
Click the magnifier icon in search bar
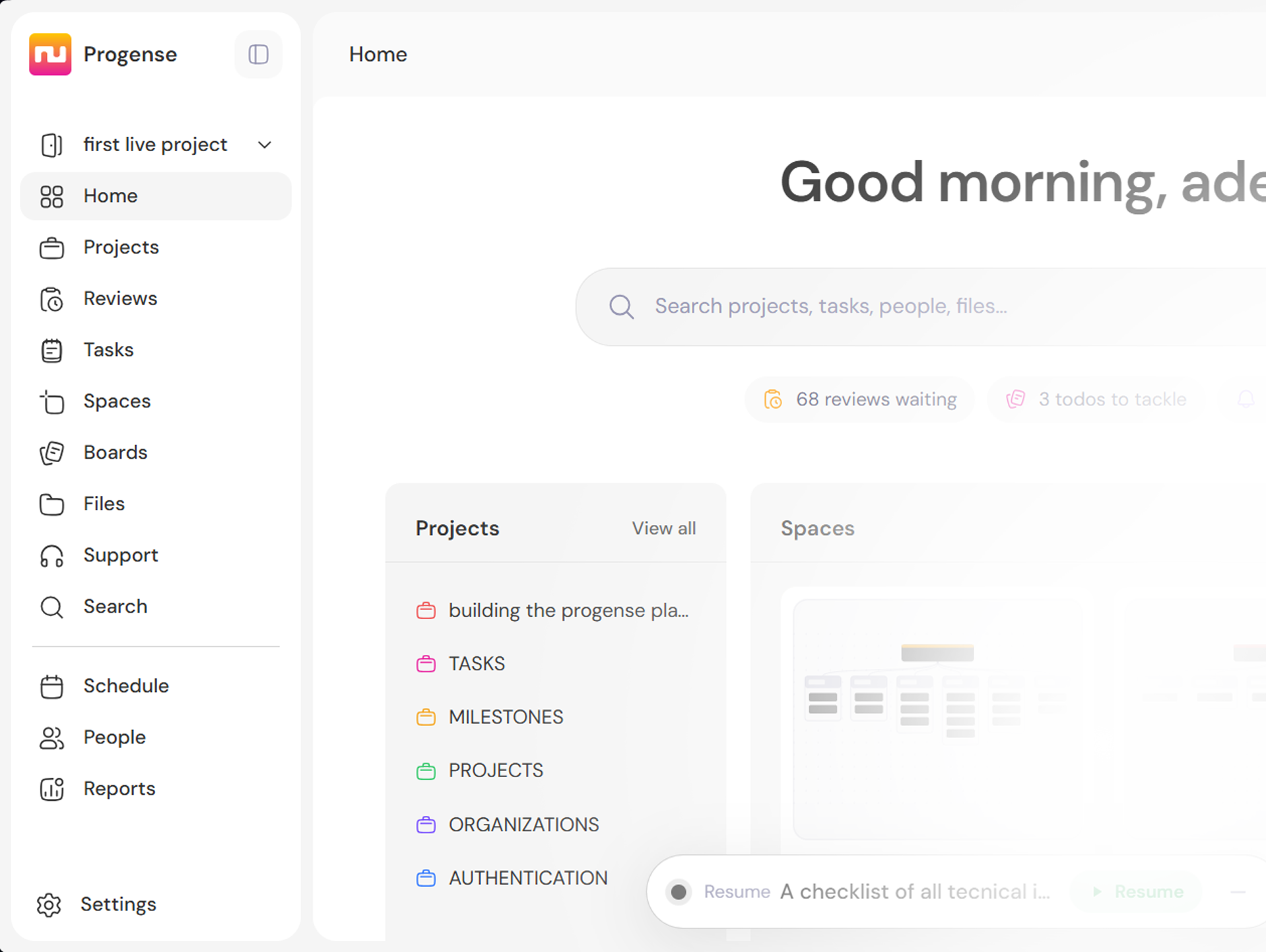621,307
